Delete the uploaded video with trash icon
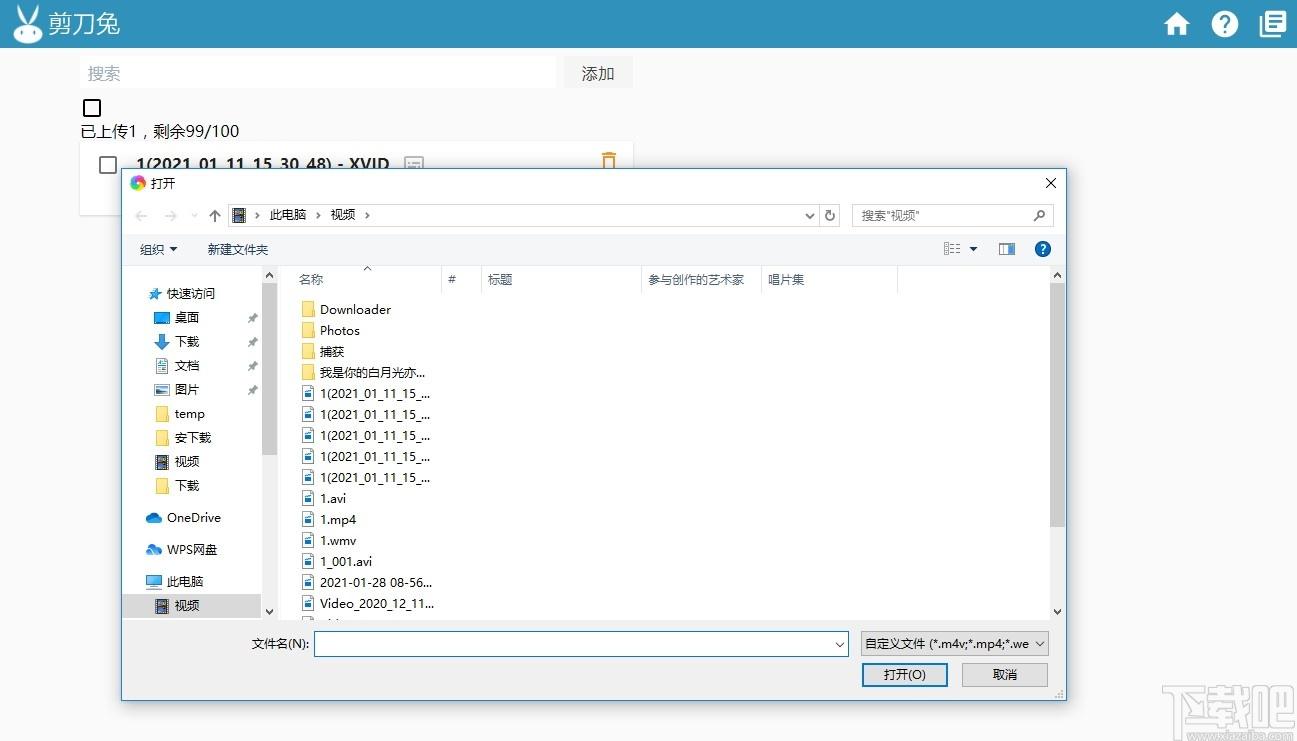The image size is (1297, 741). (609, 161)
